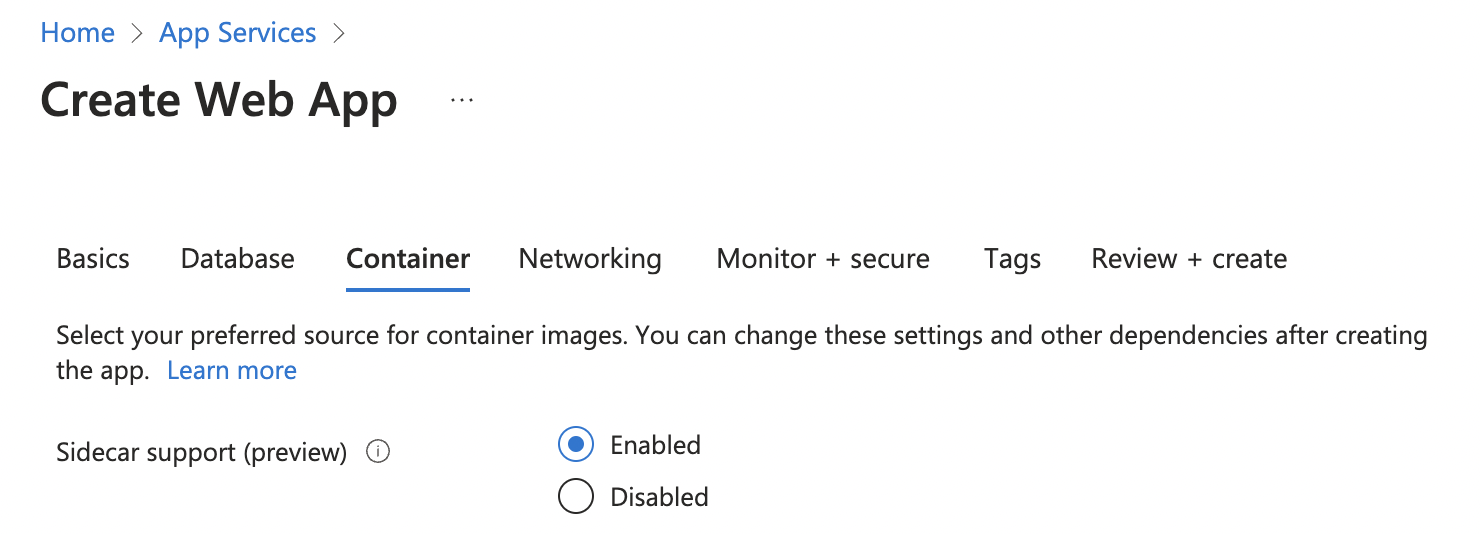Image resolution: width=1480 pixels, height=534 pixels.
Task: Click the Disabled option label text
Action: (x=659, y=497)
